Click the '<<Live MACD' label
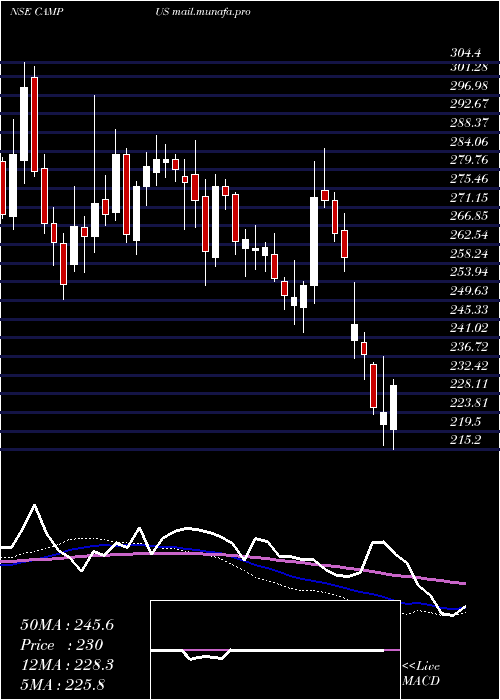This screenshot has height=700, width=500. [x=421, y=674]
